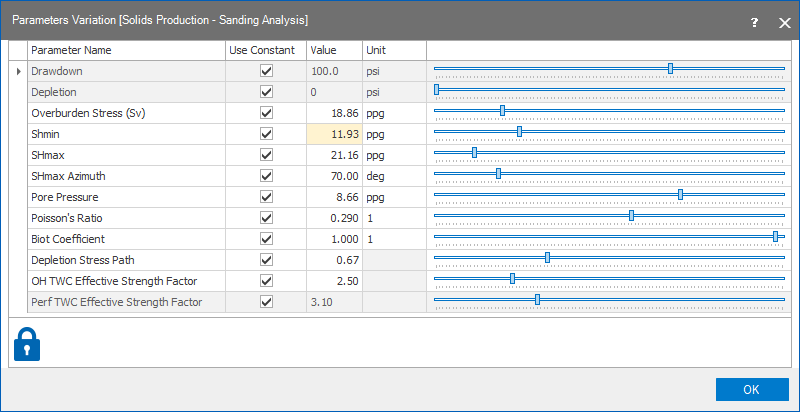This screenshot has height=412, width=800.
Task: Click the Shmin value field 11.93
Action: pyautogui.click(x=334, y=134)
